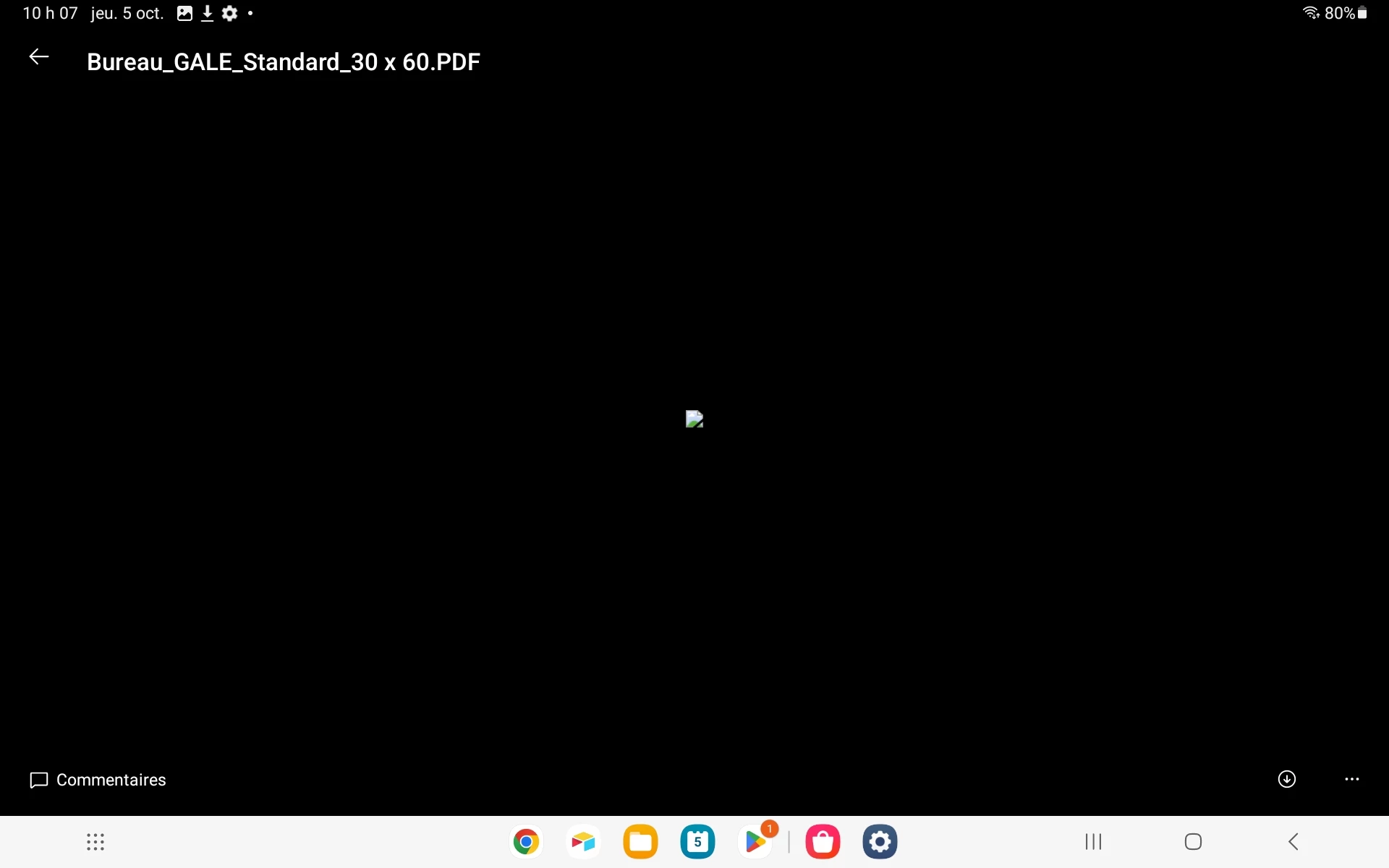Open the Airtable app in taskbar
Image resolution: width=1389 pixels, height=868 pixels.
pyautogui.click(x=583, y=842)
